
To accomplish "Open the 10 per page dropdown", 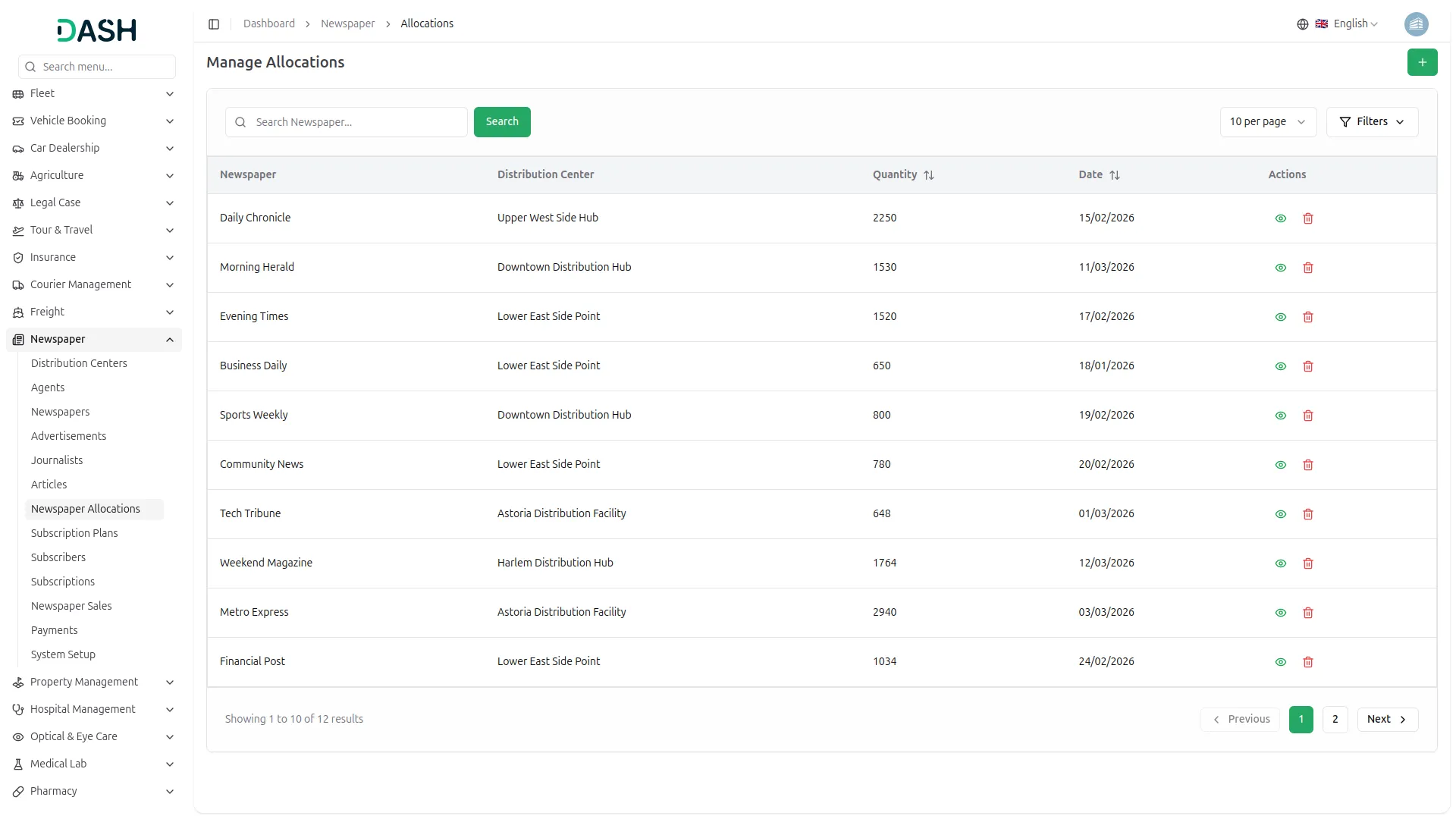I will click(1267, 122).
